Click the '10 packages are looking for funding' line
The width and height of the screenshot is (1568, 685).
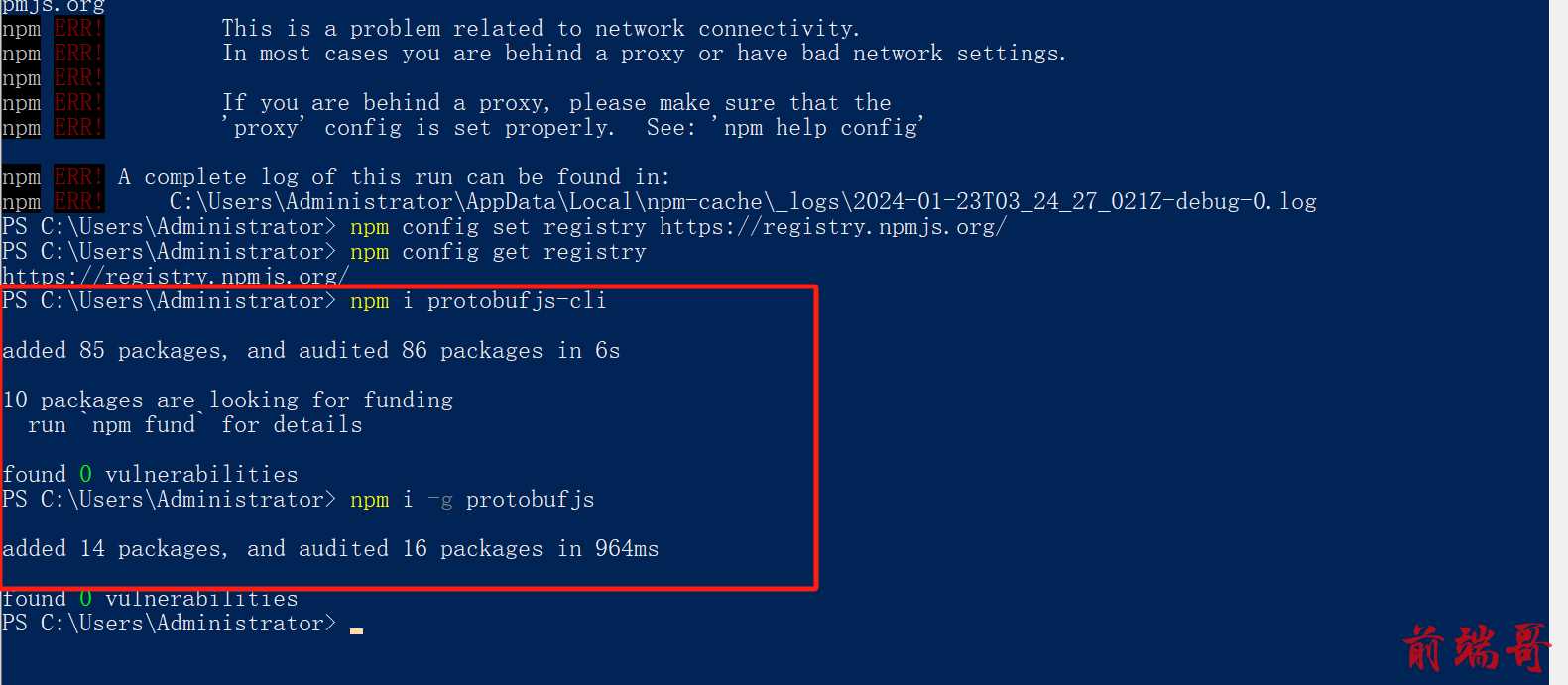coord(228,400)
